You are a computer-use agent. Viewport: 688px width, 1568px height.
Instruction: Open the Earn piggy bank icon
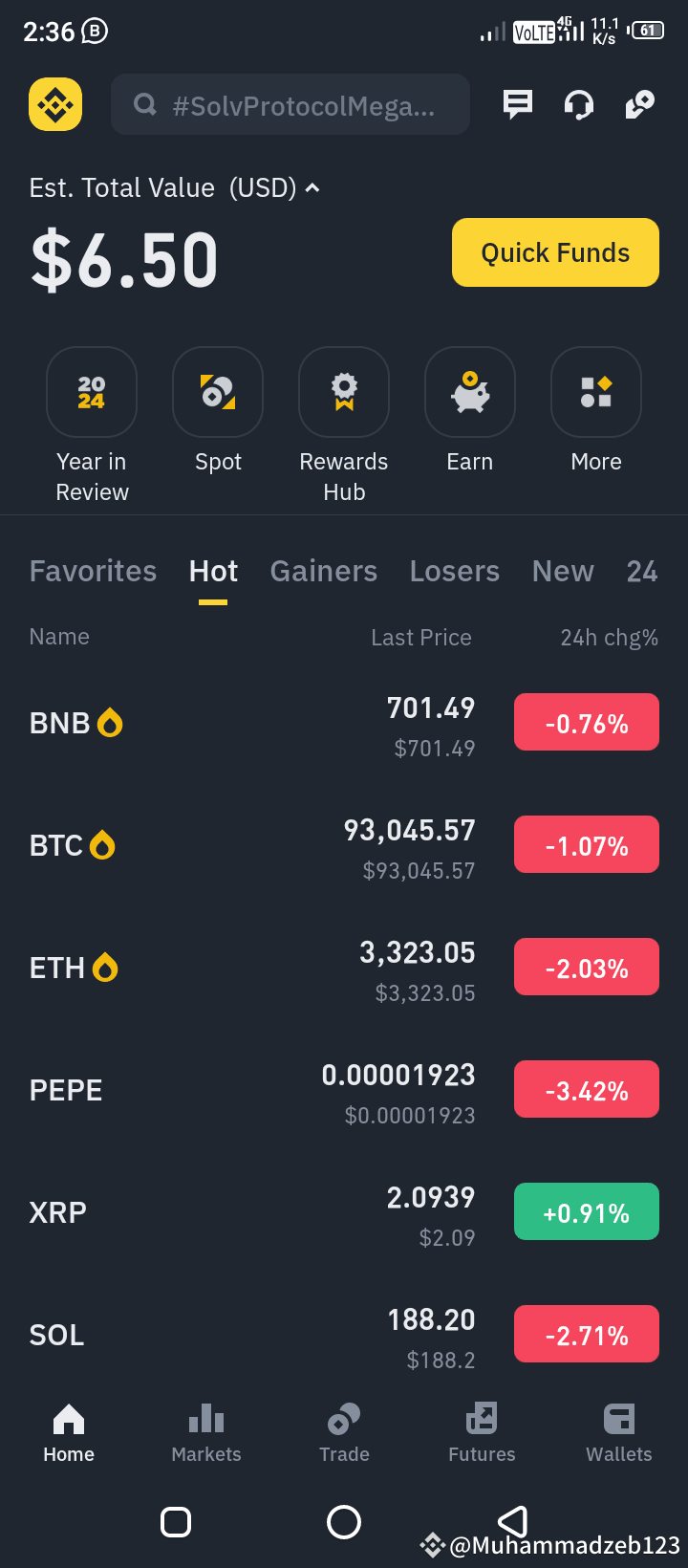click(x=470, y=392)
